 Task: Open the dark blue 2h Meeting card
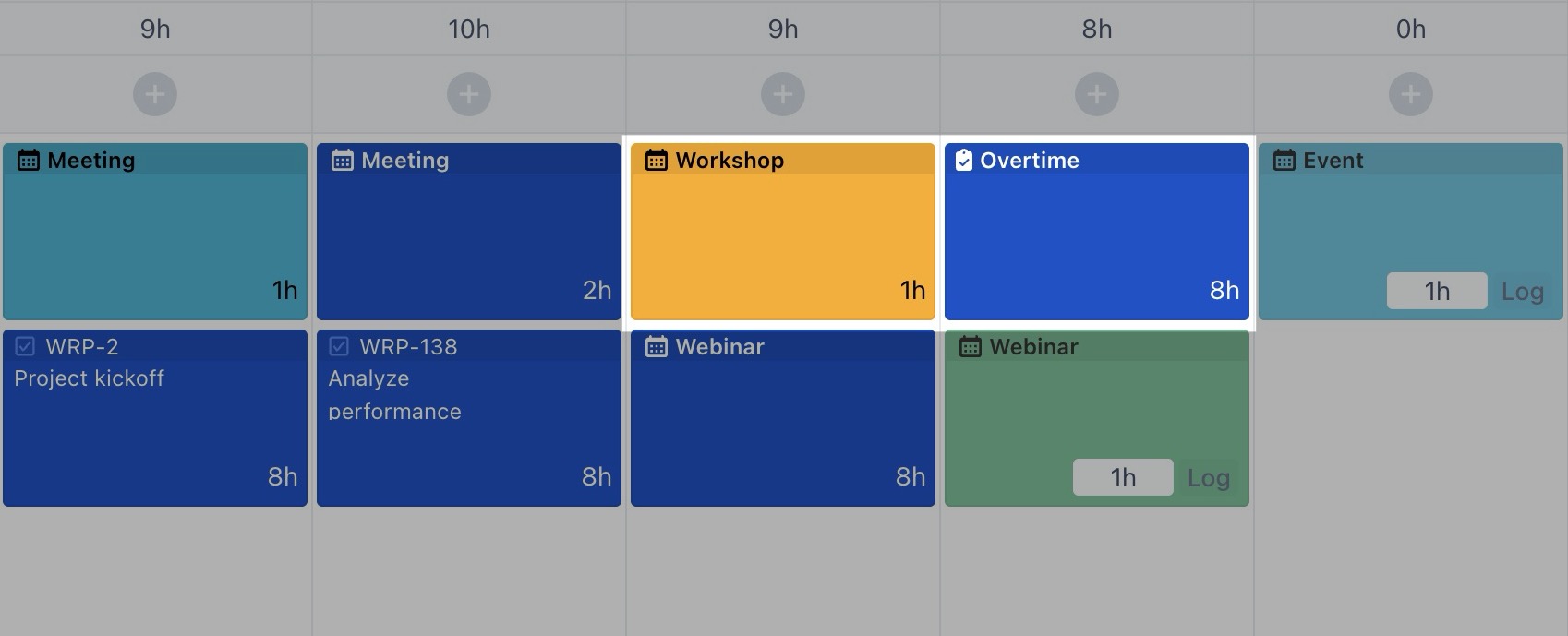468,240
